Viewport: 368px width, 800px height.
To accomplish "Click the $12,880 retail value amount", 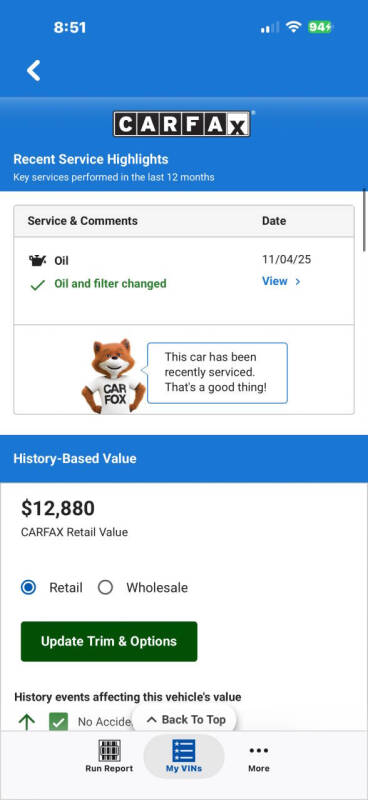I will coord(58,508).
